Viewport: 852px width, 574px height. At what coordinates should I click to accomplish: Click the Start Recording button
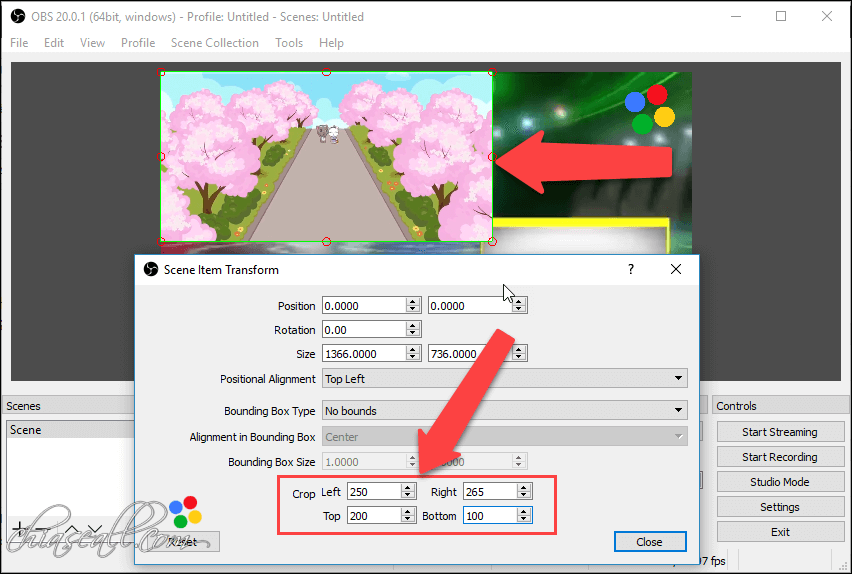780,457
